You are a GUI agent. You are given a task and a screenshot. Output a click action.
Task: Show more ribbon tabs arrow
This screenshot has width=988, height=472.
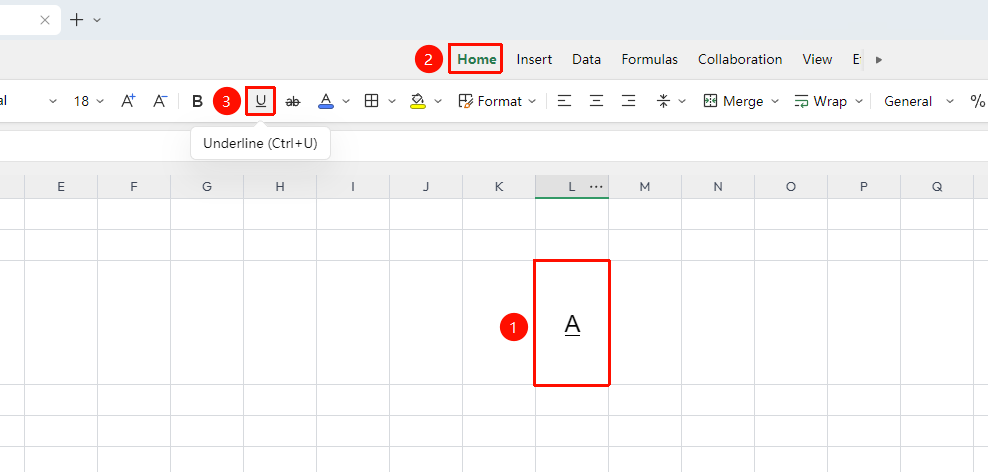pyautogui.click(x=879, y=60)
